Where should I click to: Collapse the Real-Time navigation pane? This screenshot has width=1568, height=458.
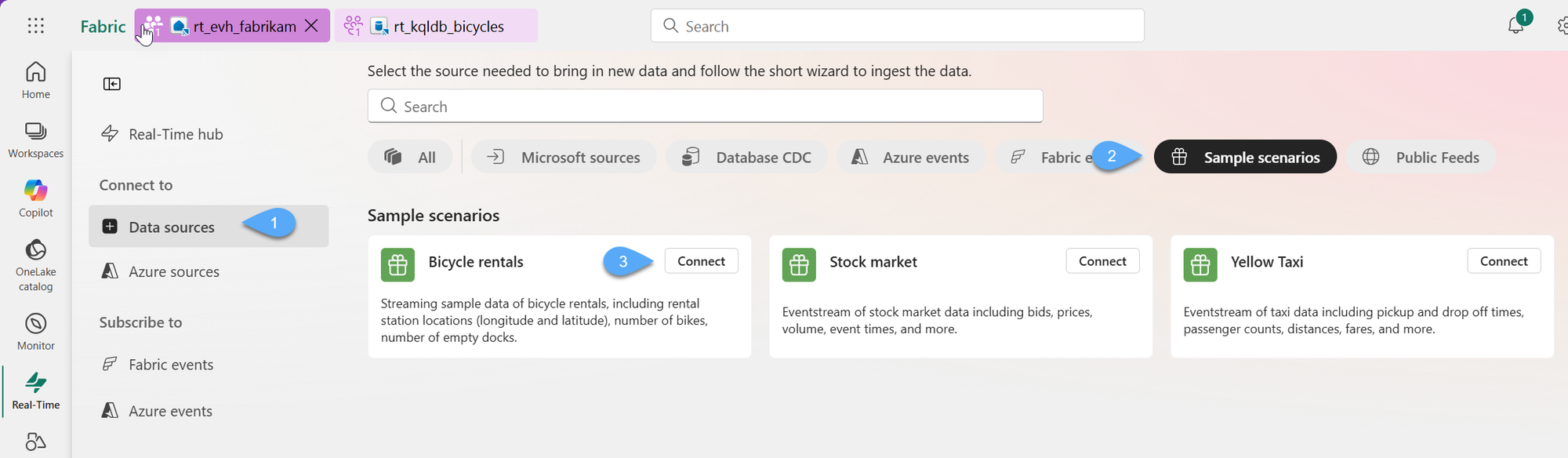click(112, 84)
